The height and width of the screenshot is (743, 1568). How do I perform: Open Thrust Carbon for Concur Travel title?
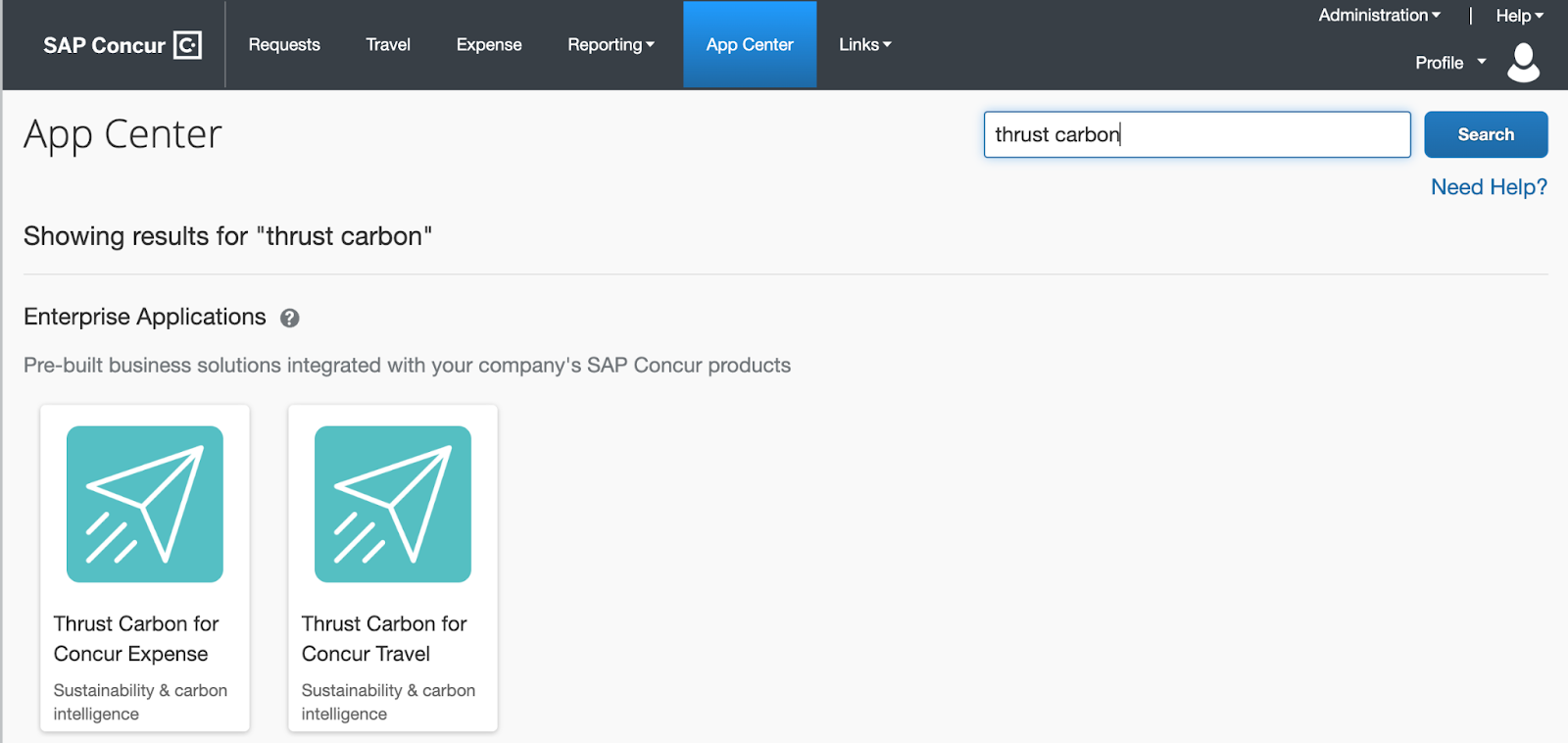[384, 638]
